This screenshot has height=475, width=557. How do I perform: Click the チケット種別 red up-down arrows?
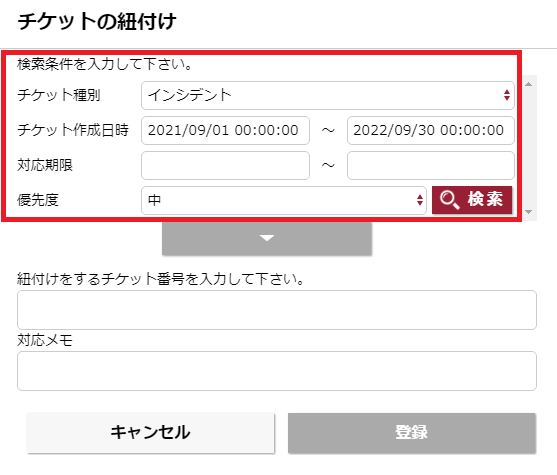pos(507,95)
